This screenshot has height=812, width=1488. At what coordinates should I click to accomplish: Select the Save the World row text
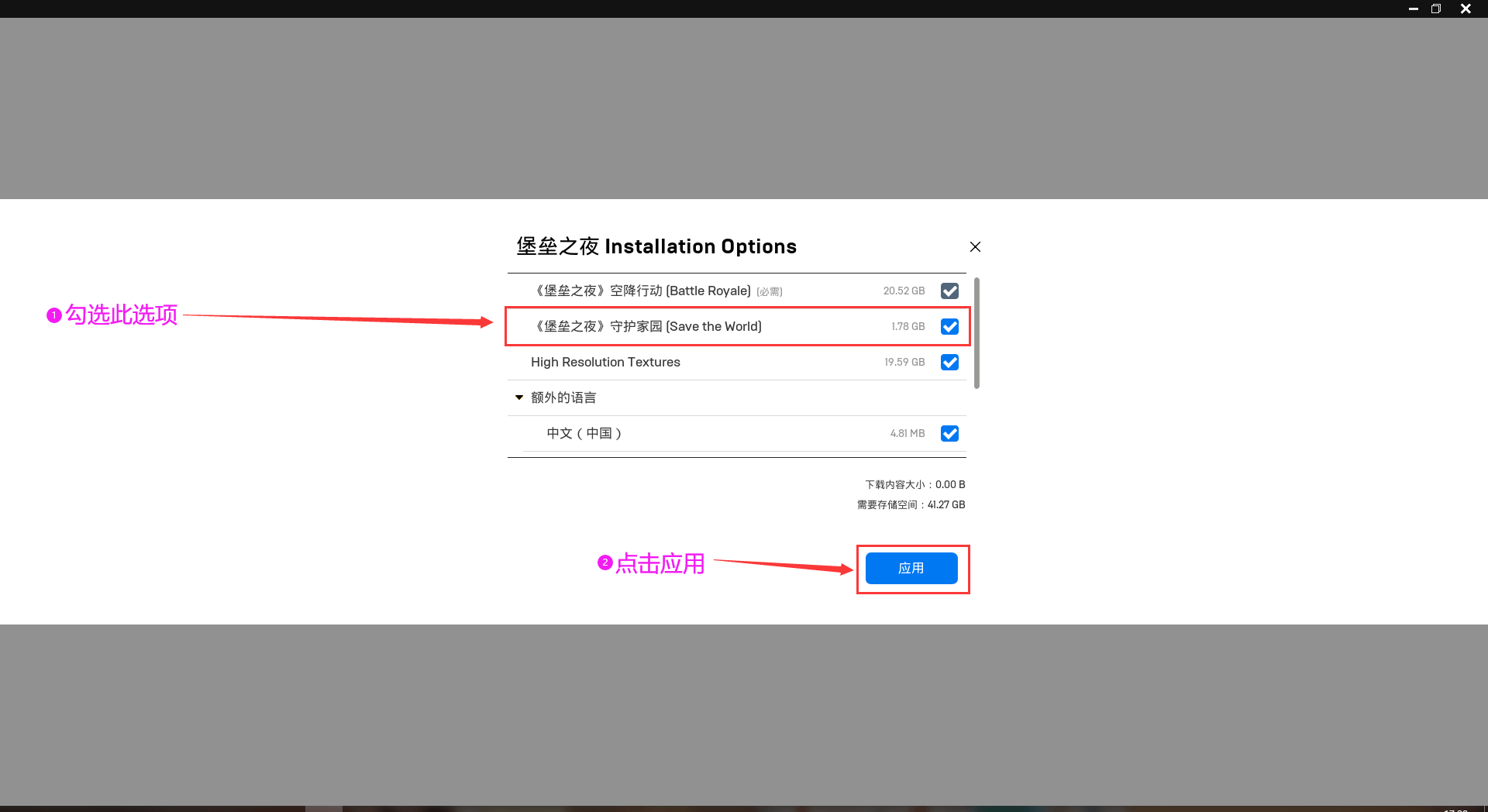click(648, 326)
